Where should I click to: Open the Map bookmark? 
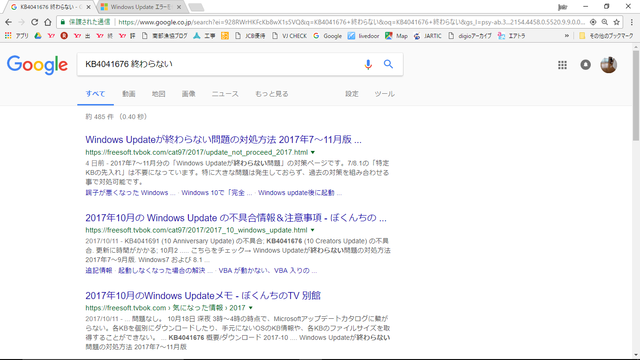click(x=396, y=36)
